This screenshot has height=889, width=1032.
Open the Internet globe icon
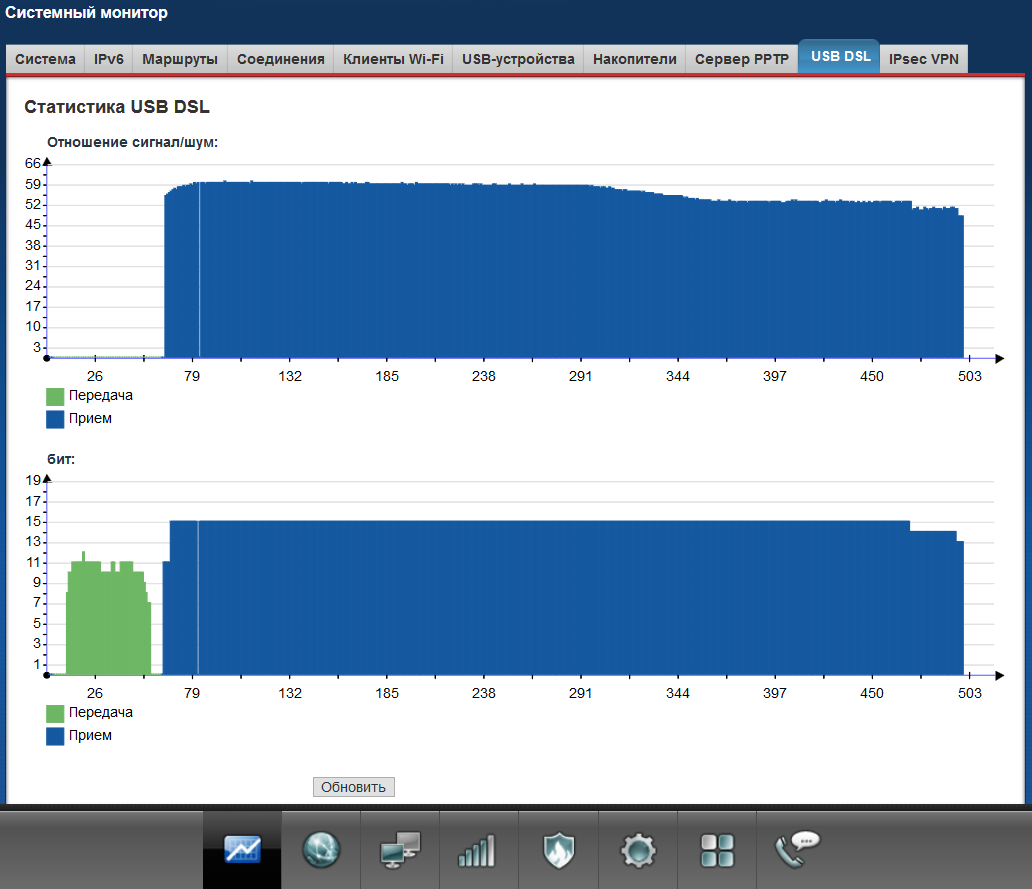click(x=321, y=850)
